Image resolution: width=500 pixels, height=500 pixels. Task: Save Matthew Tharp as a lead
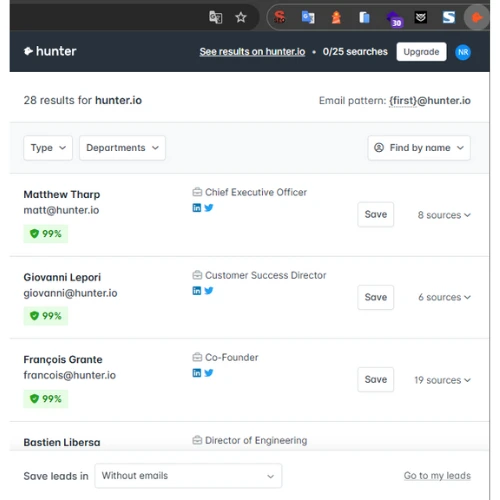[x=376, y=214]
